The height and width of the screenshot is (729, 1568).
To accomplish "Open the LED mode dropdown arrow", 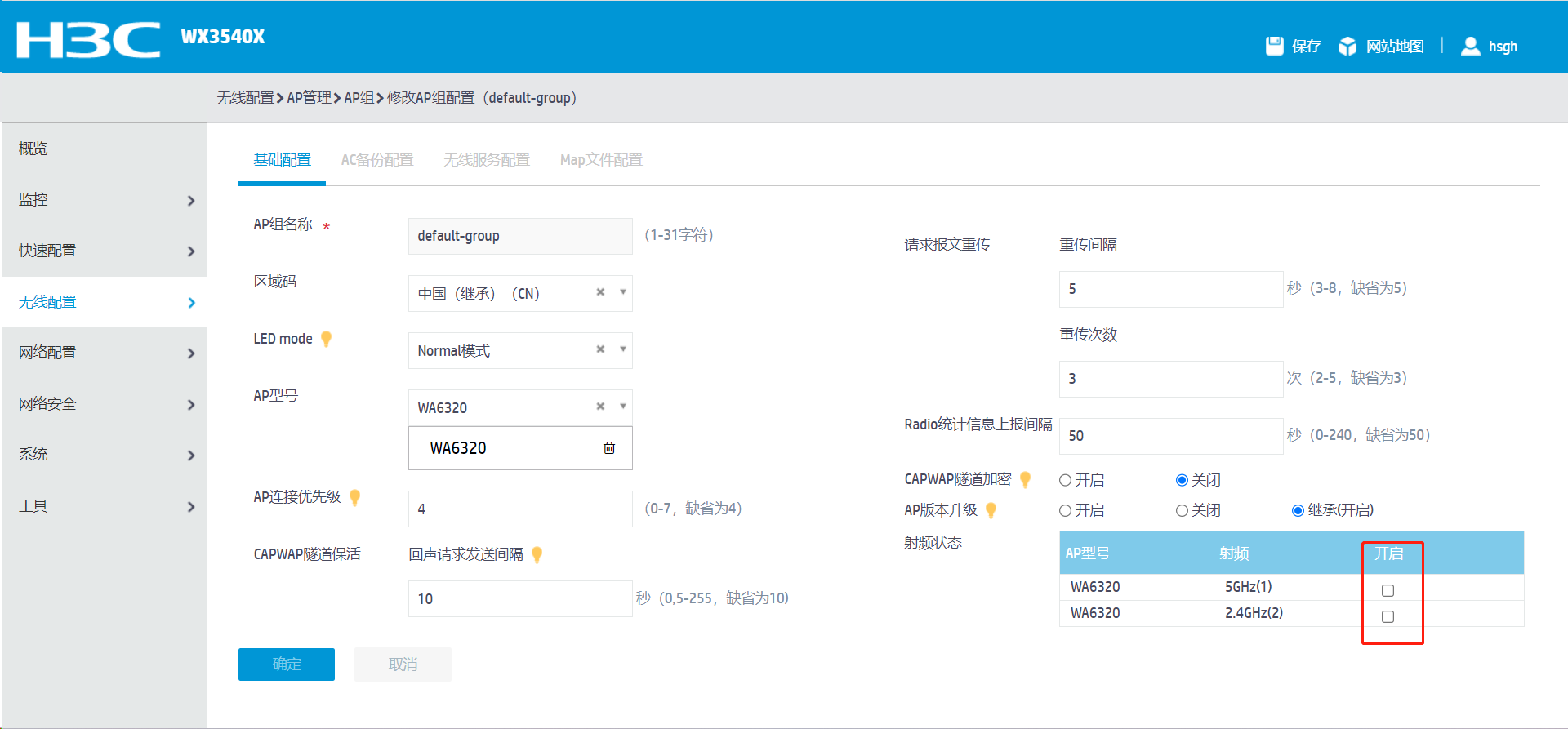I will pos(623,349).
